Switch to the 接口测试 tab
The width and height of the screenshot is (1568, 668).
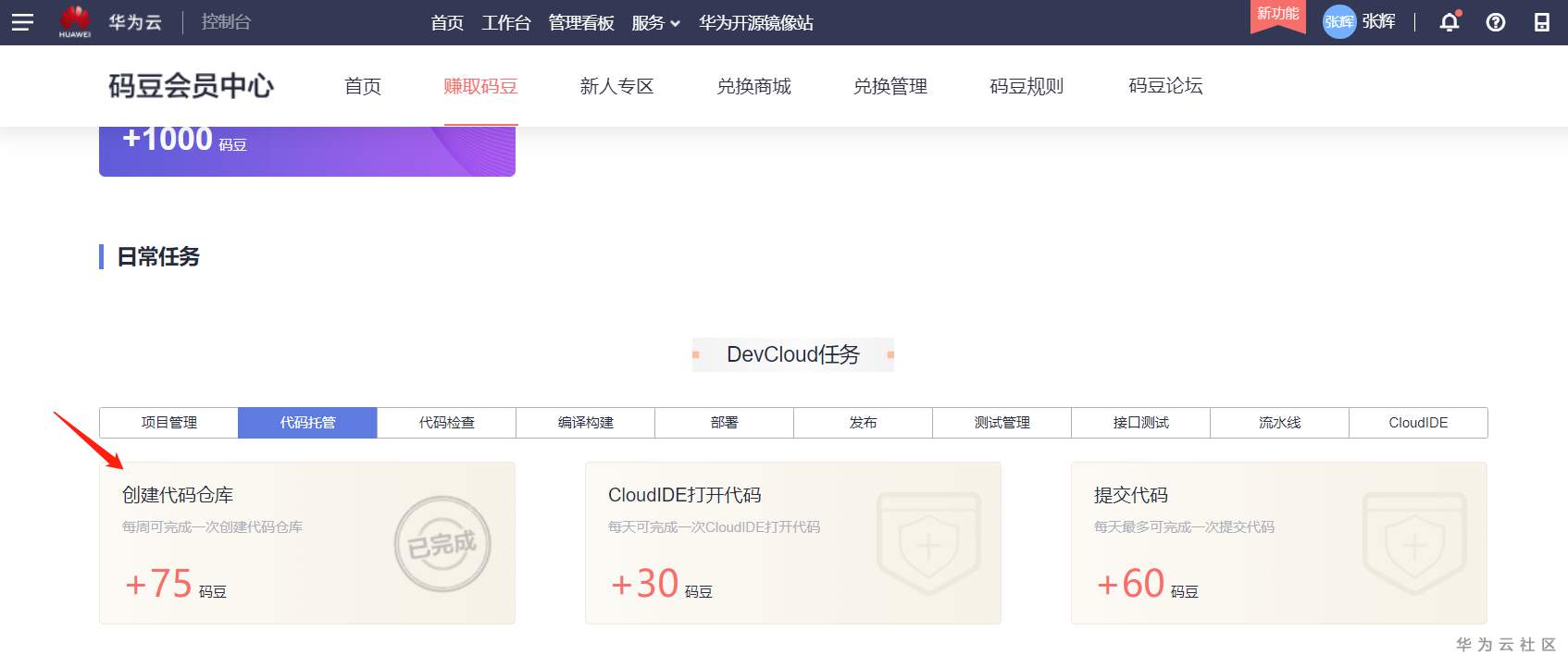pos(1140,423)
